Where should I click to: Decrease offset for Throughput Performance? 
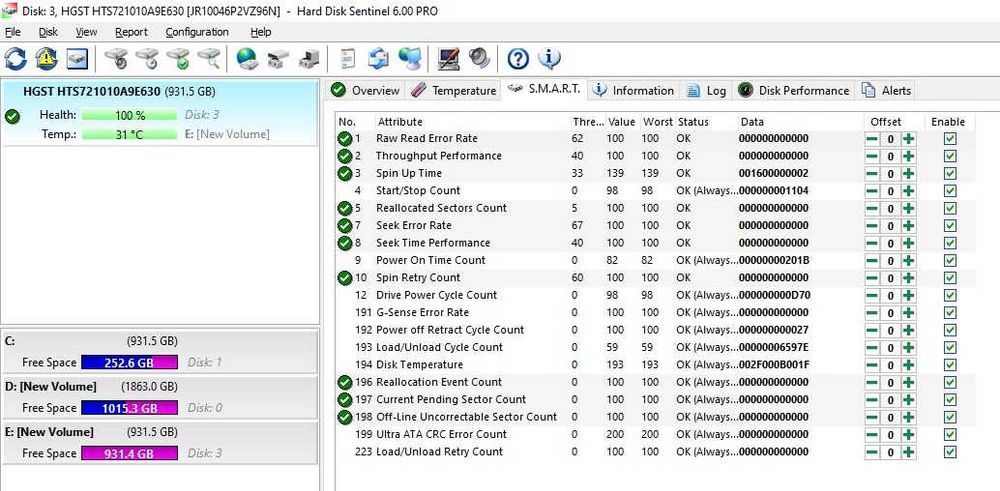click(872, 156)
